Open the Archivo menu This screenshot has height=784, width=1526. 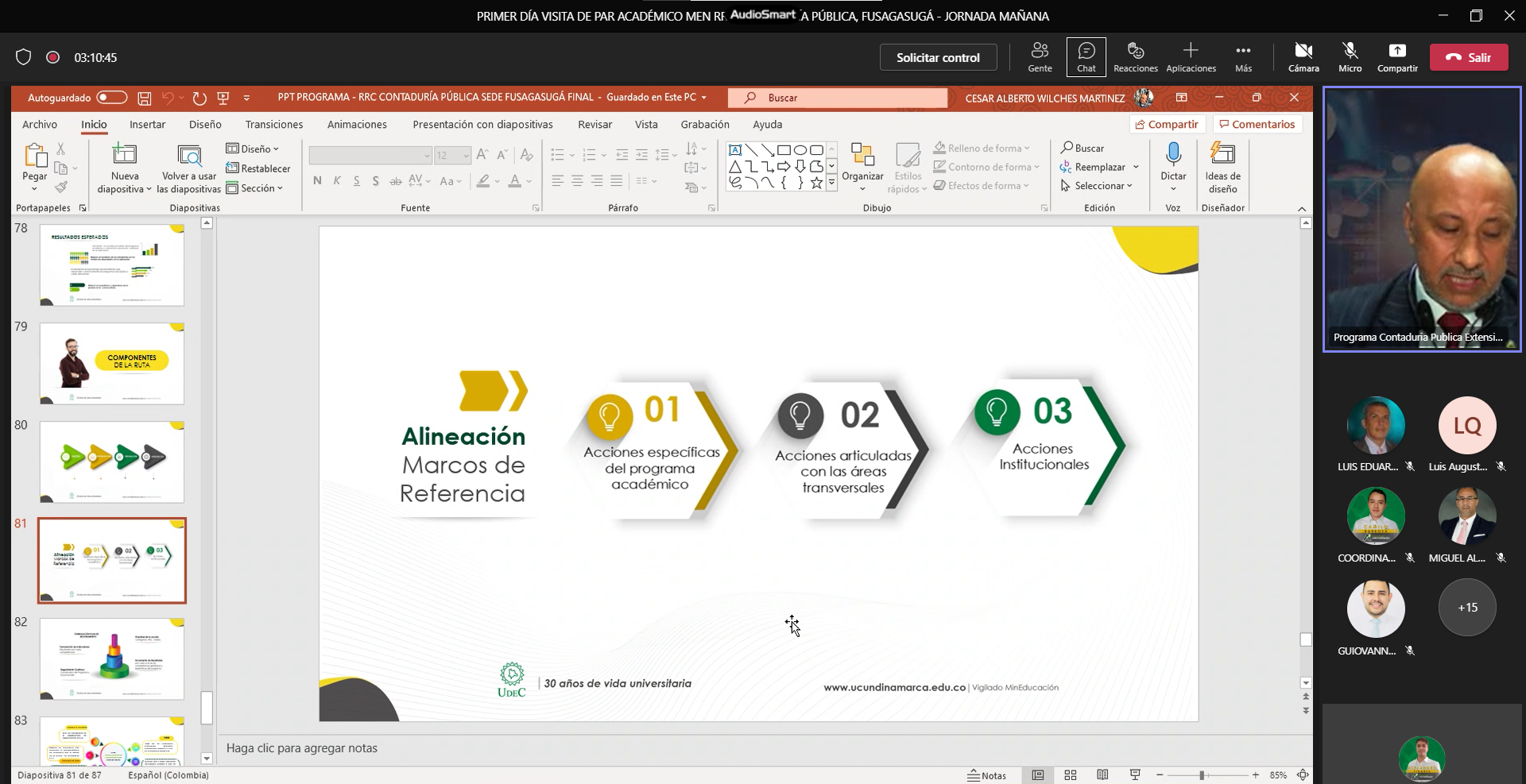[x=40, y=125]
